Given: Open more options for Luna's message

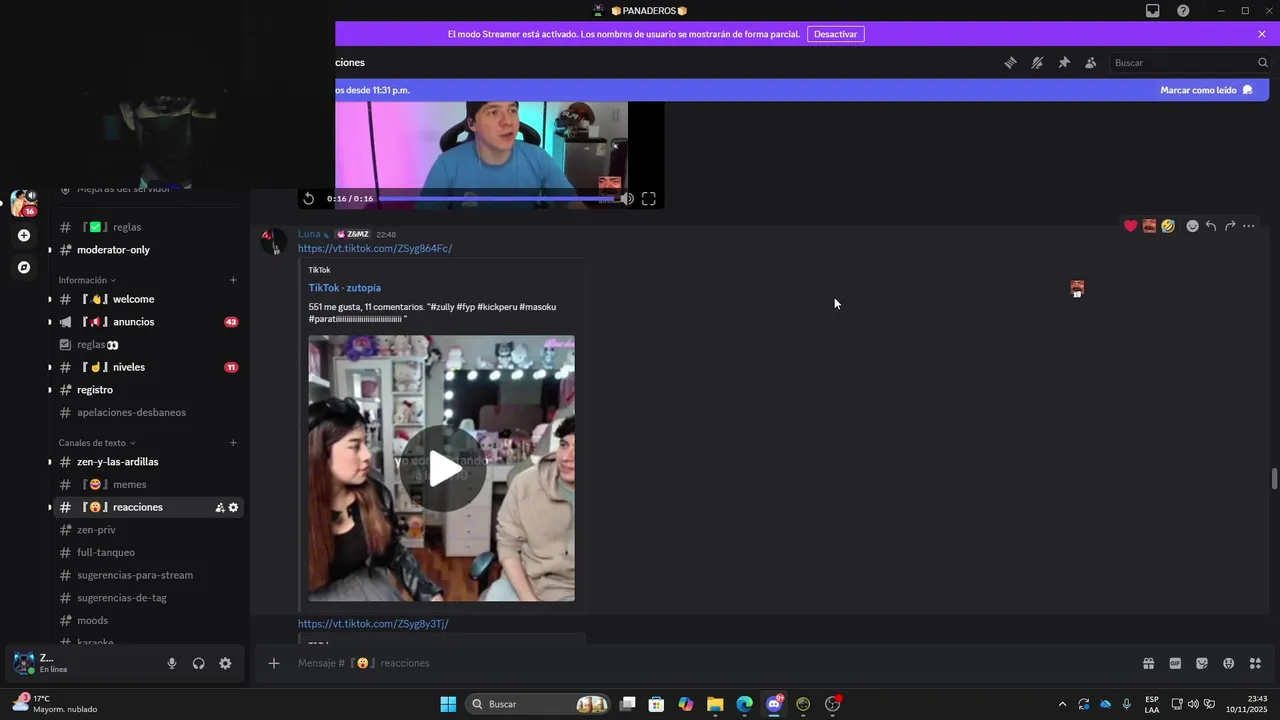Looking at the screenshot, I should (x=1249, y=226).
